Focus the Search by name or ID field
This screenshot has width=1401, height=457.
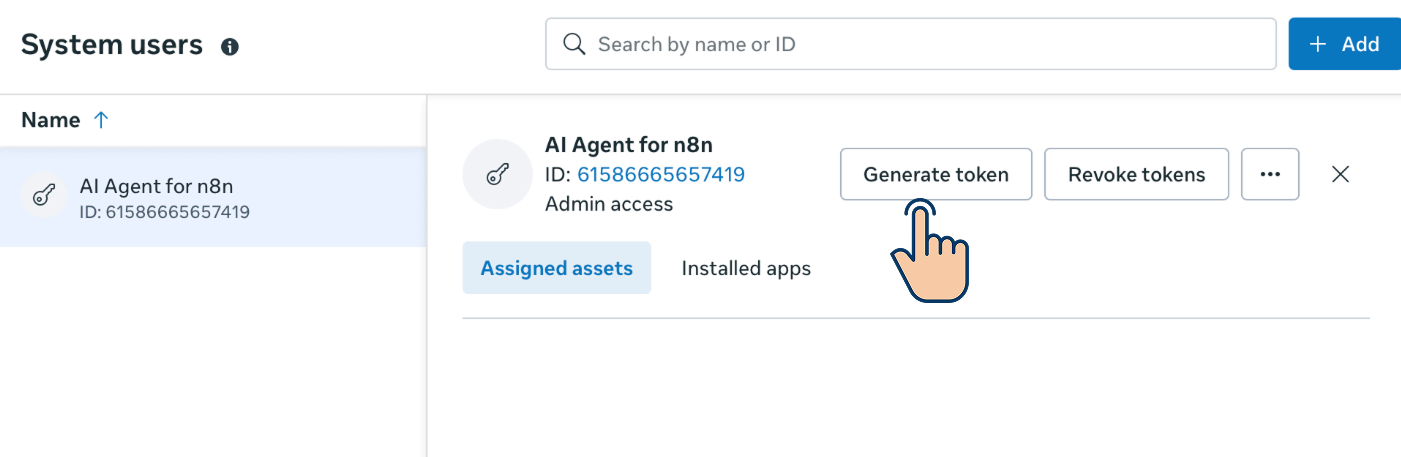911,44
